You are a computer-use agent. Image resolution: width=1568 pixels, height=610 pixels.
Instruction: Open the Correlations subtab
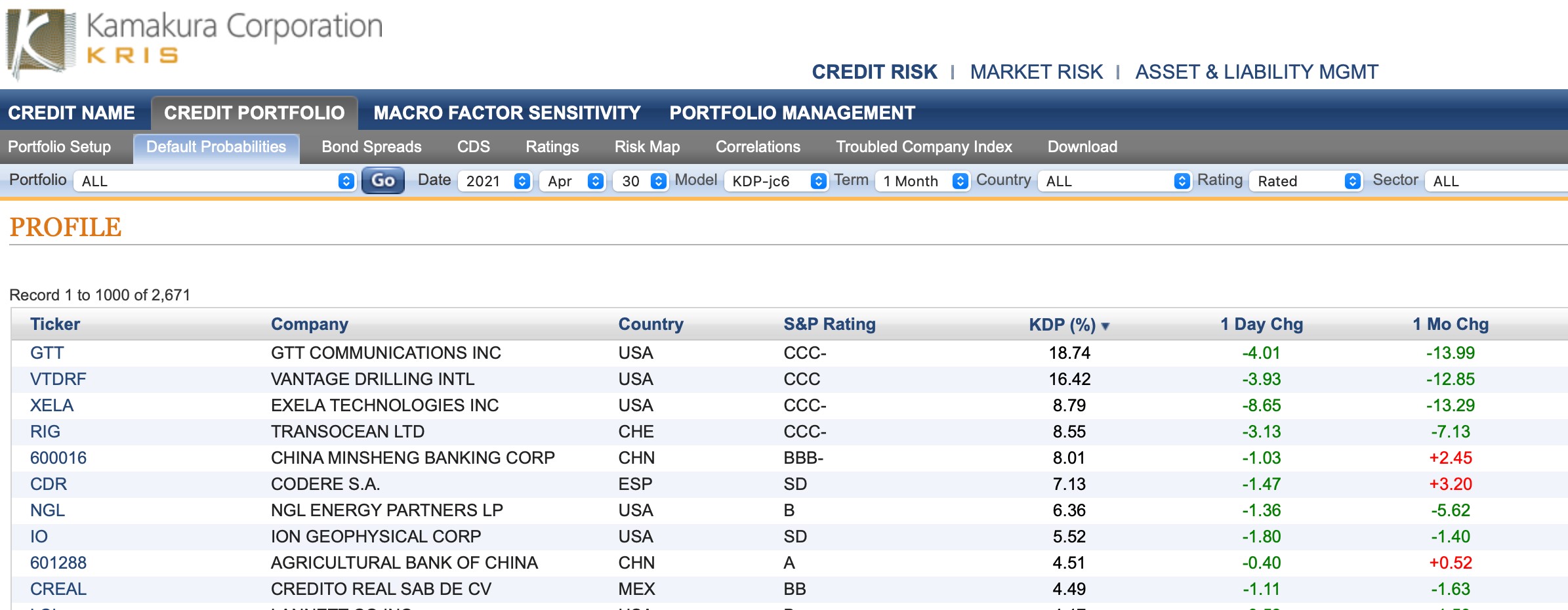pos(758,147)
